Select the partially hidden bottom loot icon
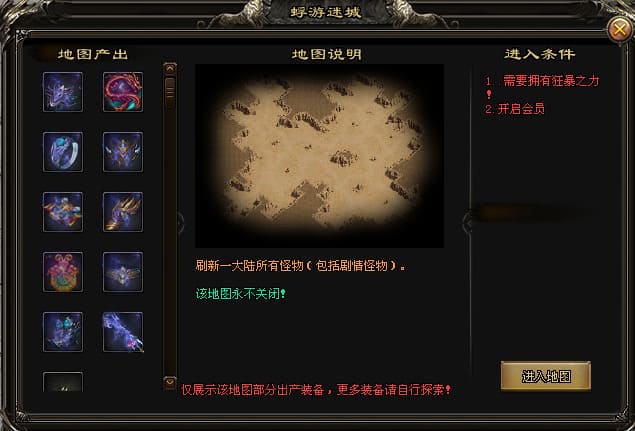 63,382
